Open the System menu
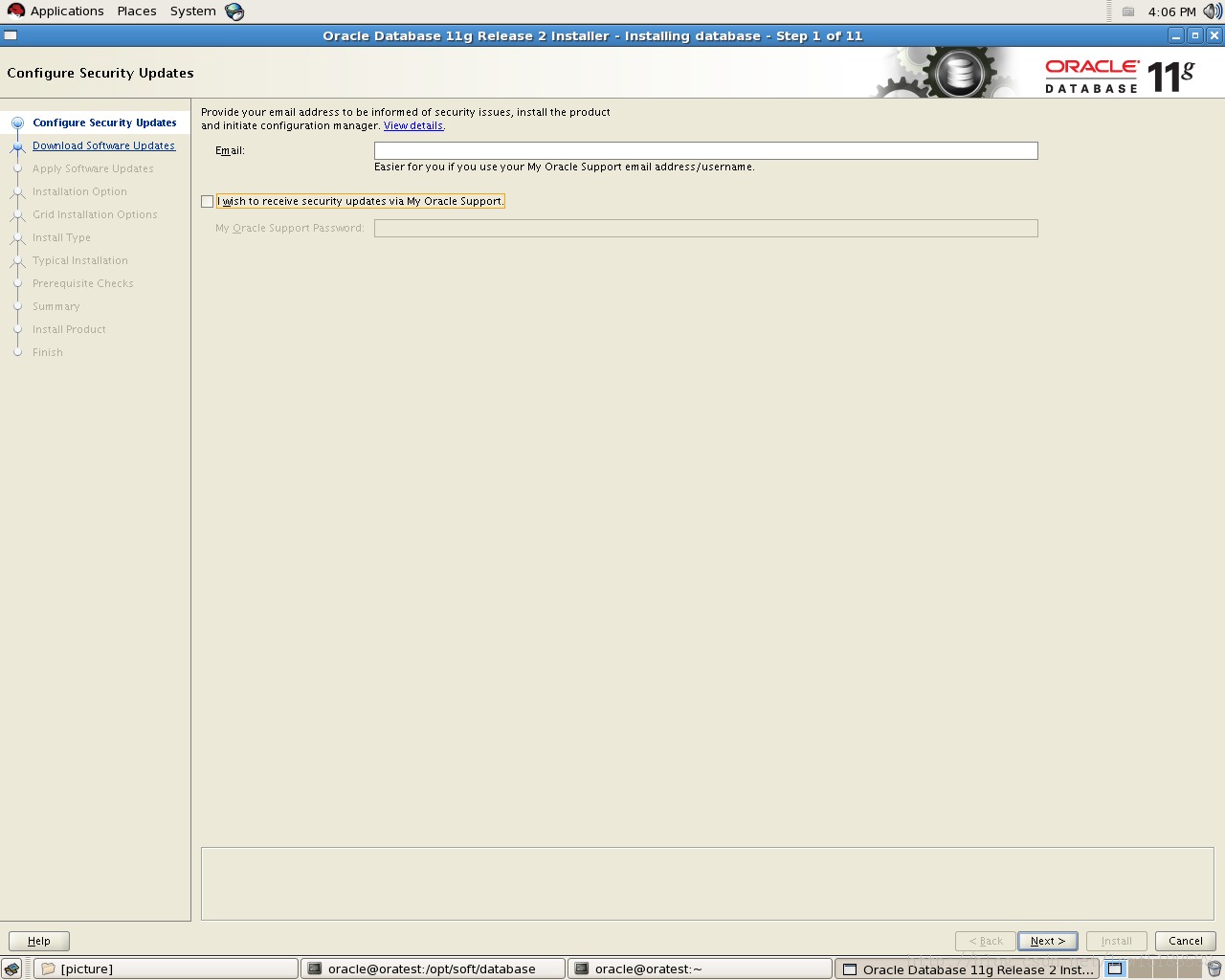Viewport: 1225px width, 980px height. [x=193, y=11]
